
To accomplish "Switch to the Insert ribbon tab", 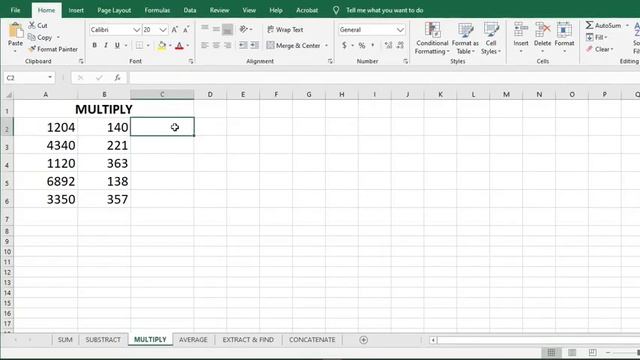I will point(76,10).
